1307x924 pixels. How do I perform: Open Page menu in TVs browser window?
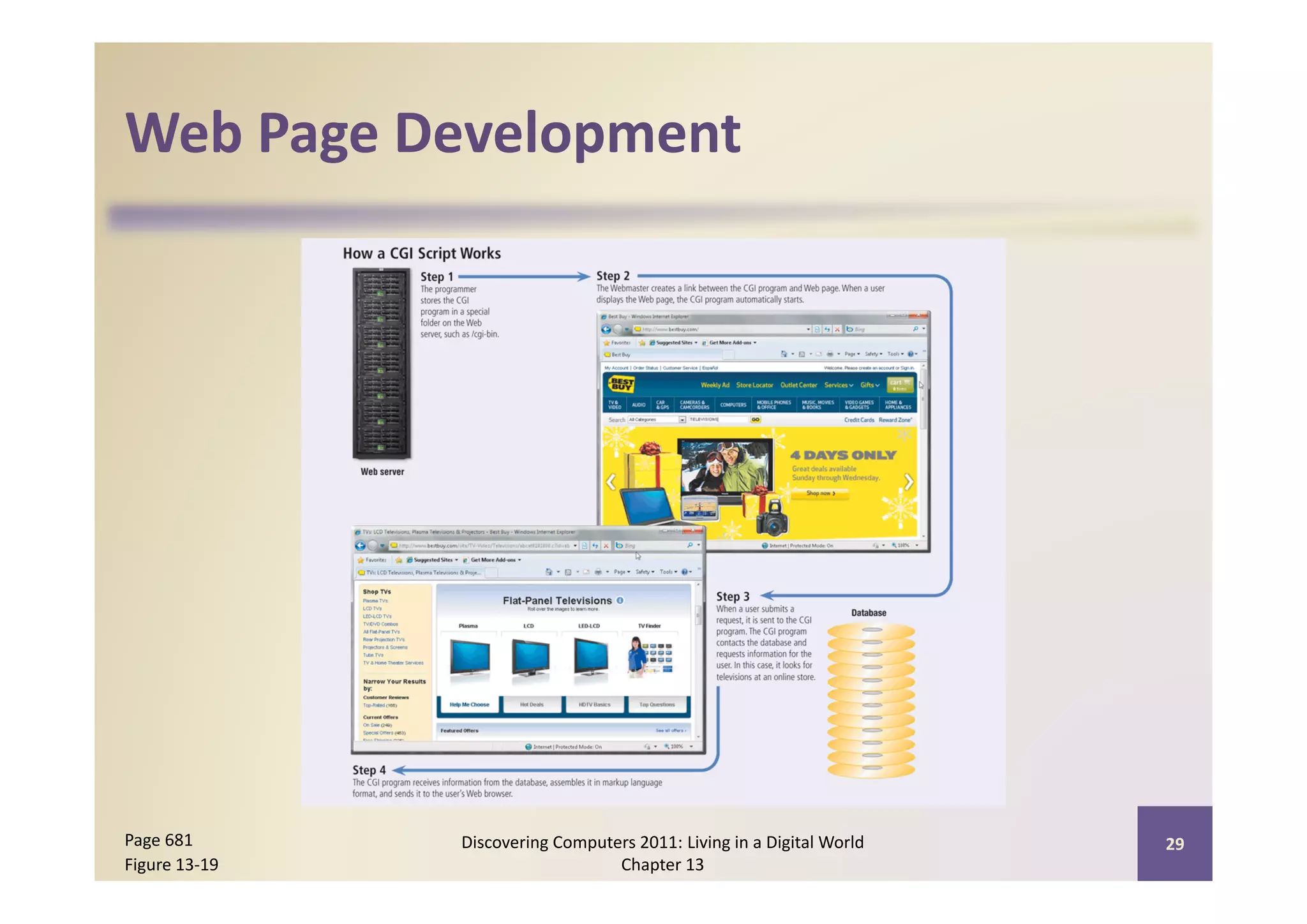(622, 572)
